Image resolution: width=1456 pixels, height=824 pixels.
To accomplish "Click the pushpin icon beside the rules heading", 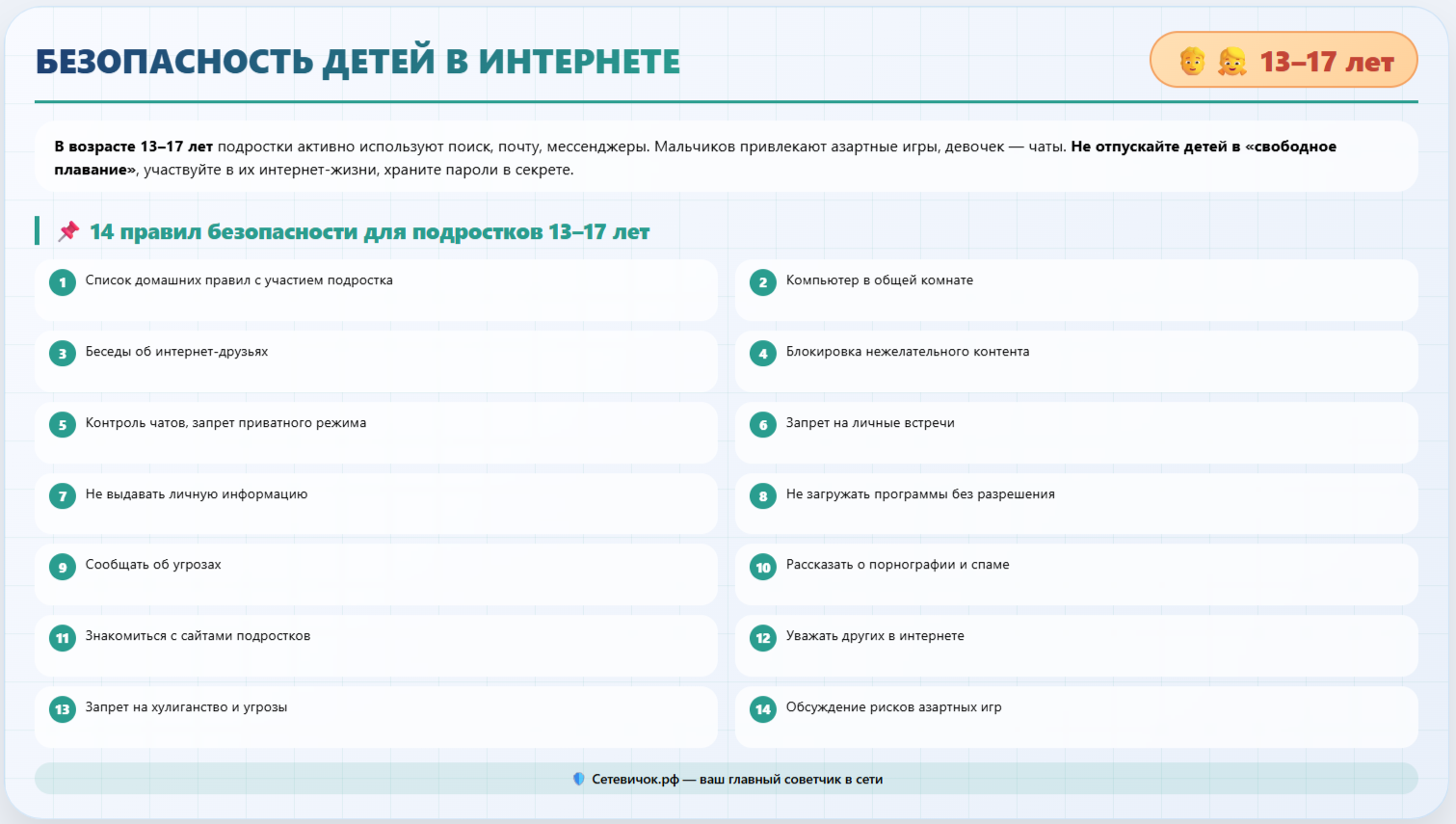I will tap(68, 231).
